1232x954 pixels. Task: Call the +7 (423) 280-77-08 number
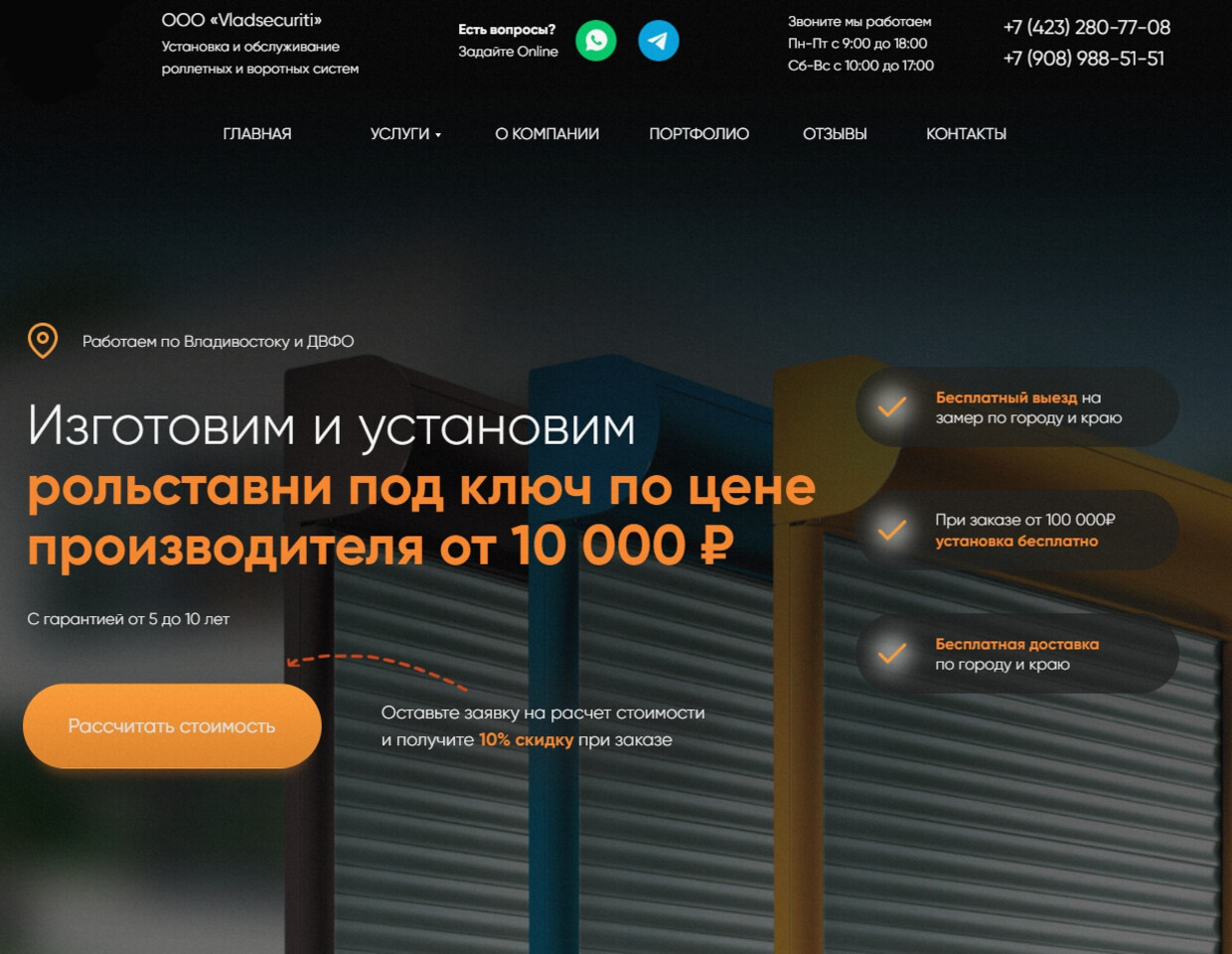[x=1086, y=28]
